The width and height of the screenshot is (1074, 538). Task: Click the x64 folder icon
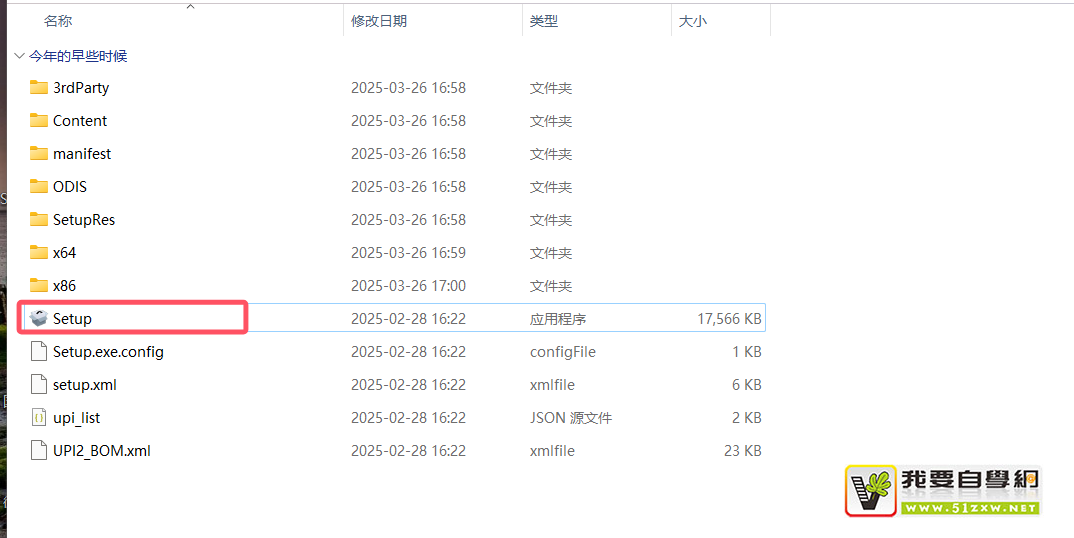tap(39, 252)
